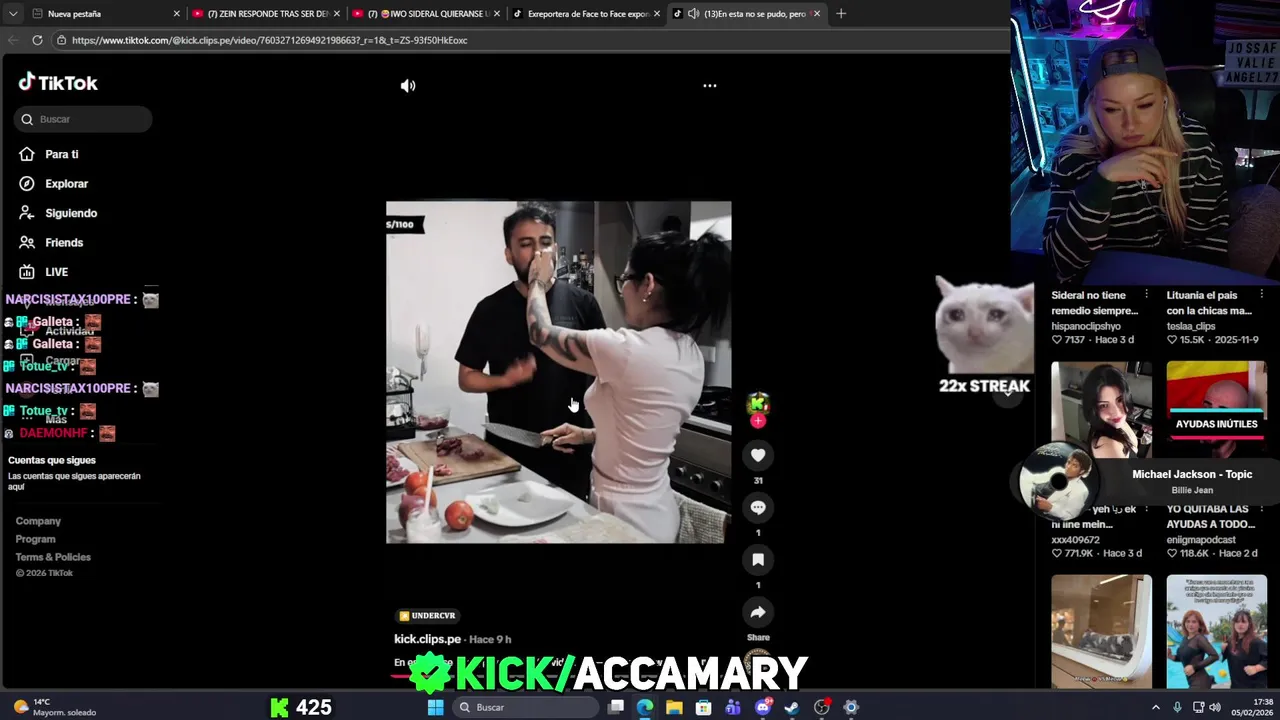Open Discord from the taskbar
Viewport: 1280px width, 720px height.
763,707
